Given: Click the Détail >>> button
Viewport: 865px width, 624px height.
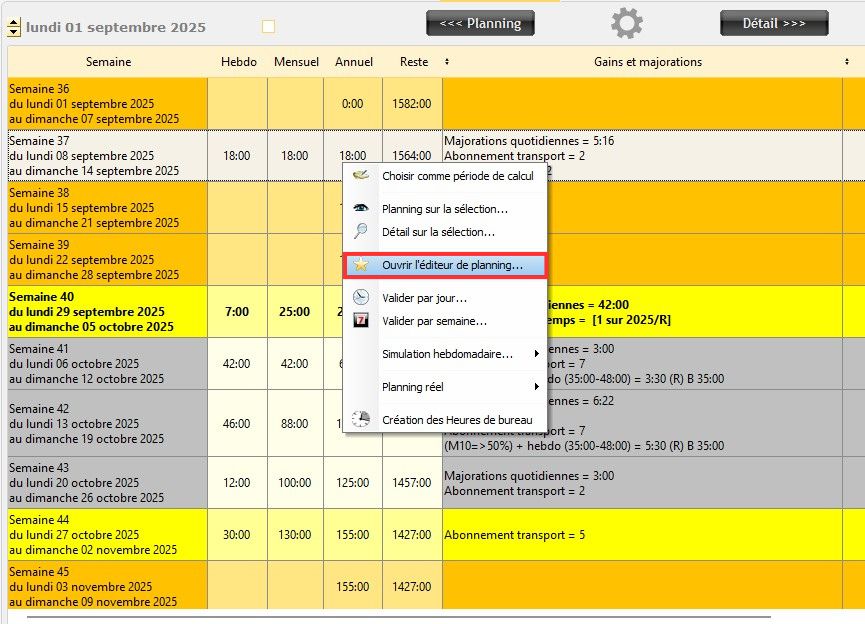Looking at the screenshot, I should 774,23.
